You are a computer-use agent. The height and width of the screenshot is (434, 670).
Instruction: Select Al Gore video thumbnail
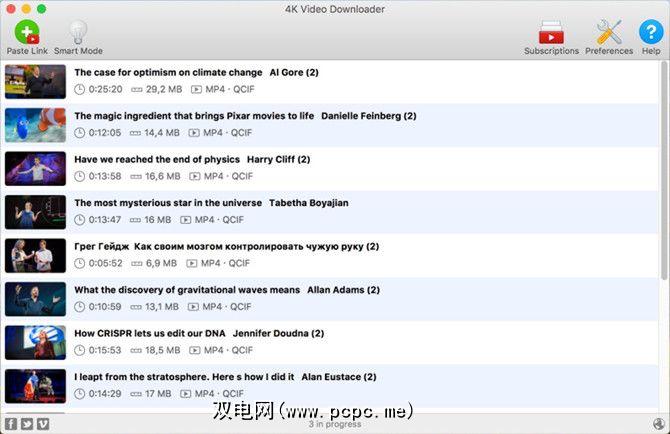35,82
